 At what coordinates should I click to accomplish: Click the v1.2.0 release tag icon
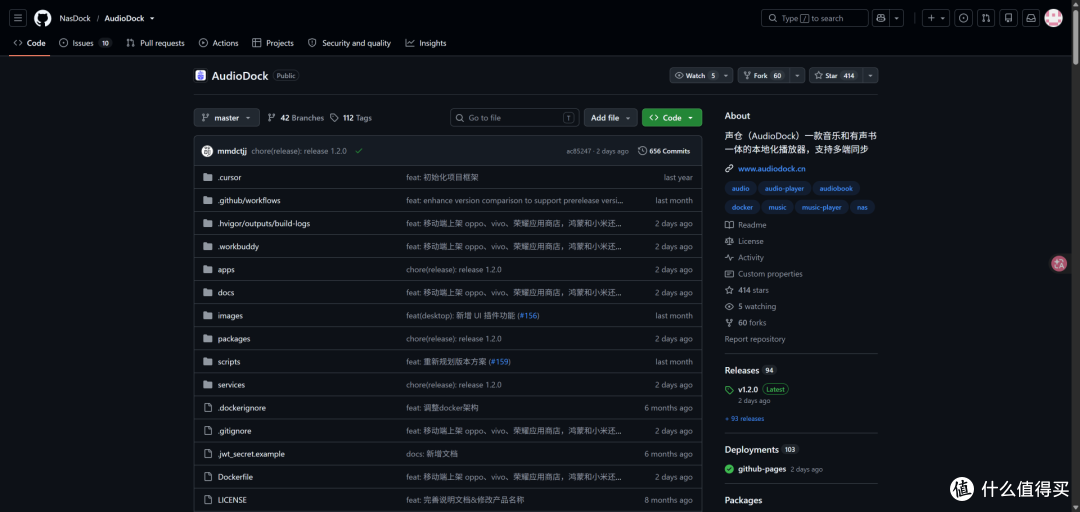tap(729, 390)
